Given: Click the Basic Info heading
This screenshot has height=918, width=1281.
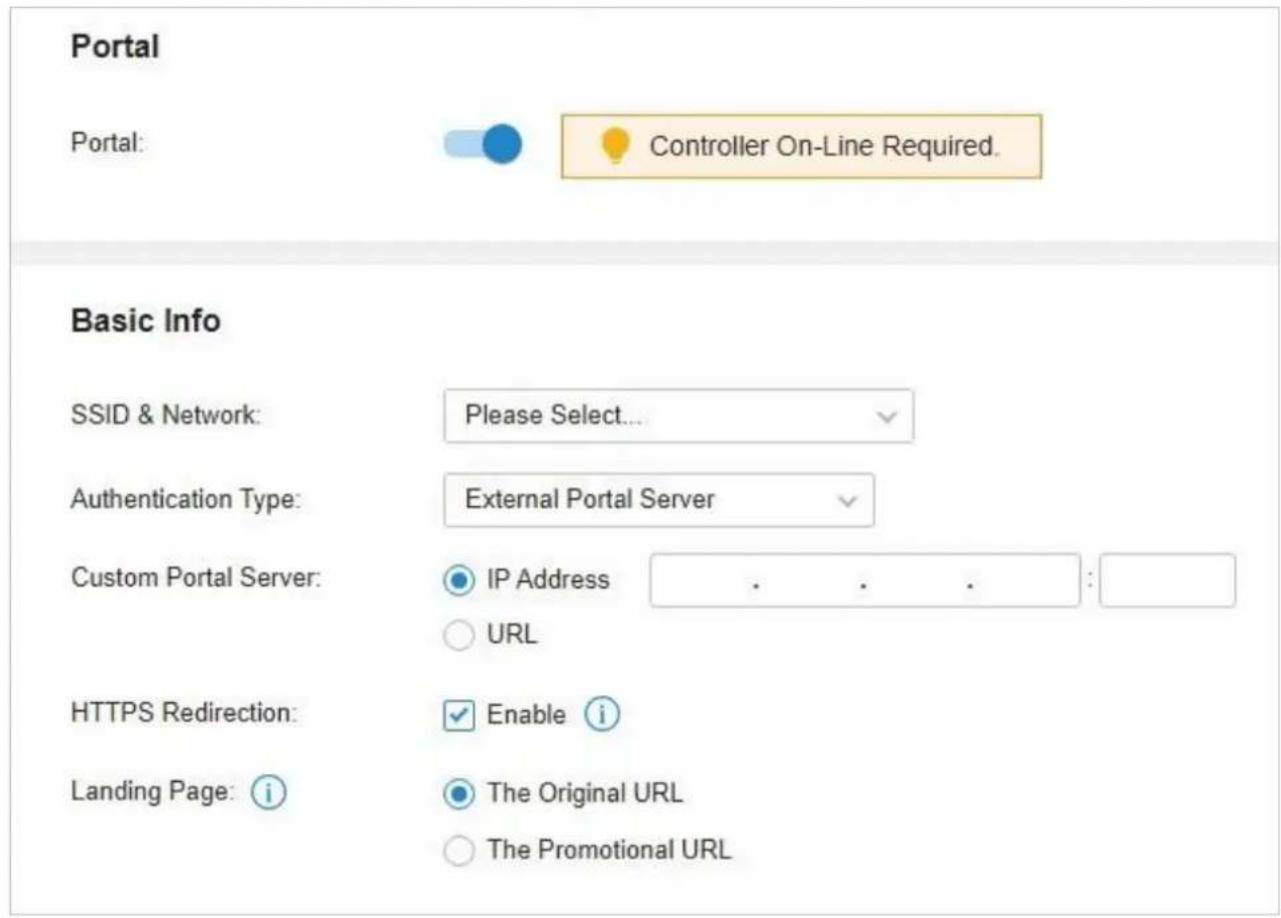Looking at the screenshot, I should coord(146,322).
